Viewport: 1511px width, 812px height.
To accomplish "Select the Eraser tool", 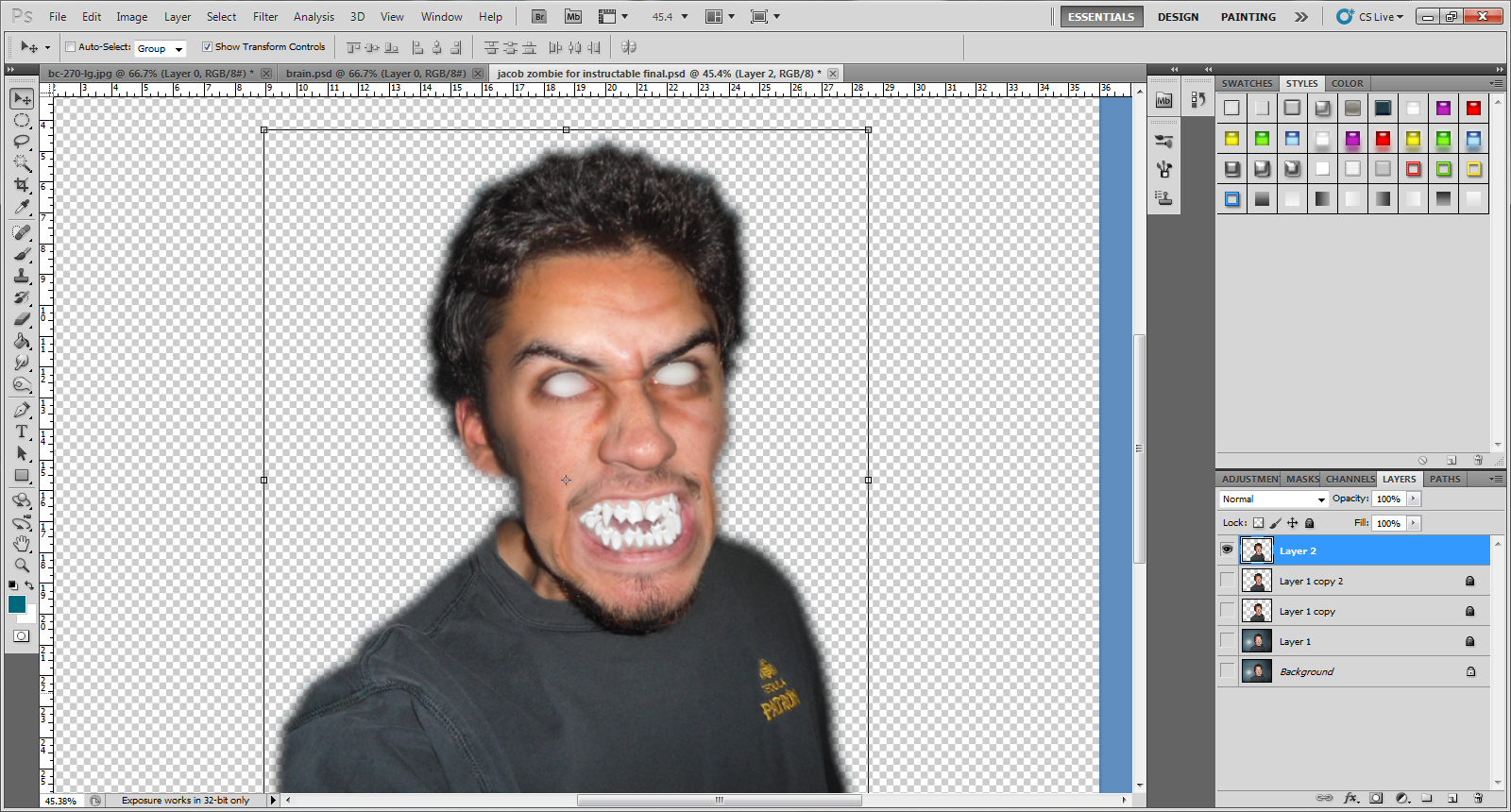I will 22,319.
